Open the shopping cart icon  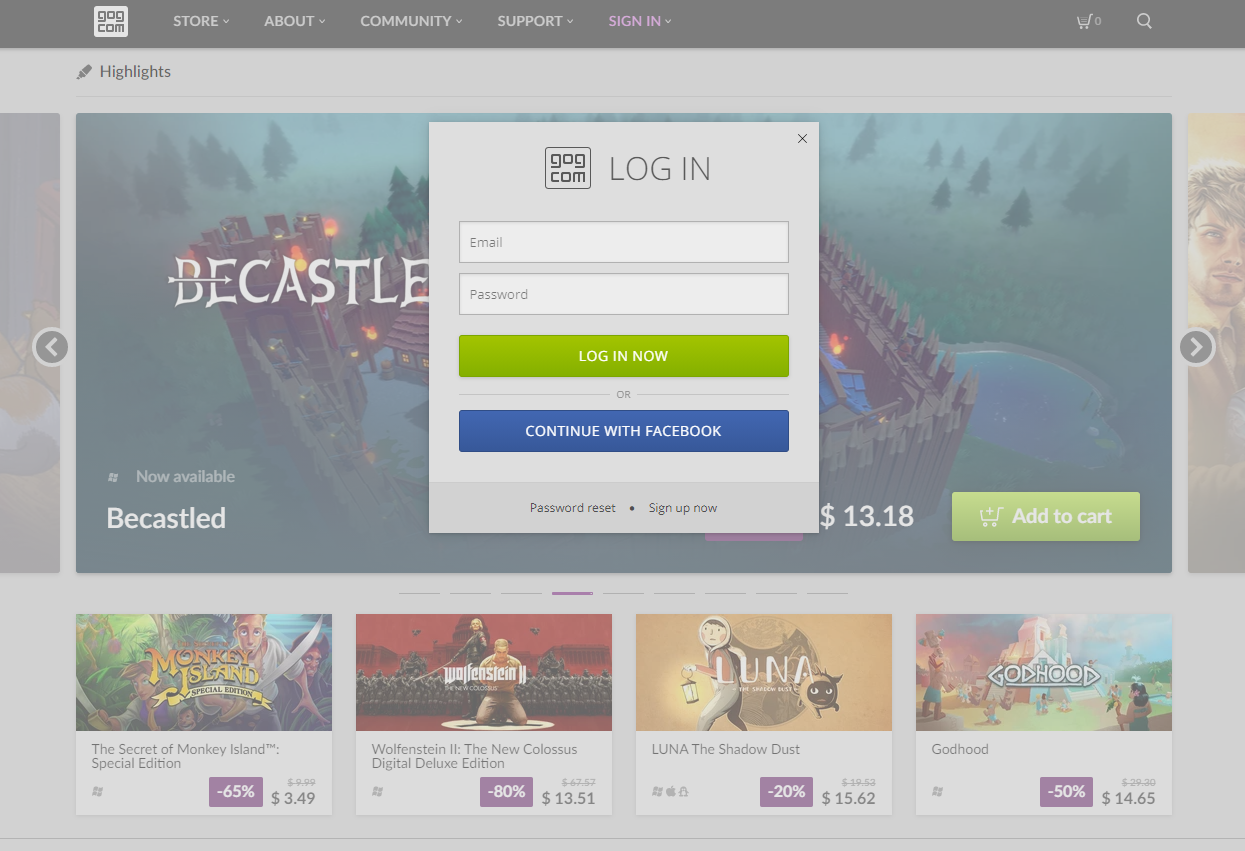pos(1083,21)
